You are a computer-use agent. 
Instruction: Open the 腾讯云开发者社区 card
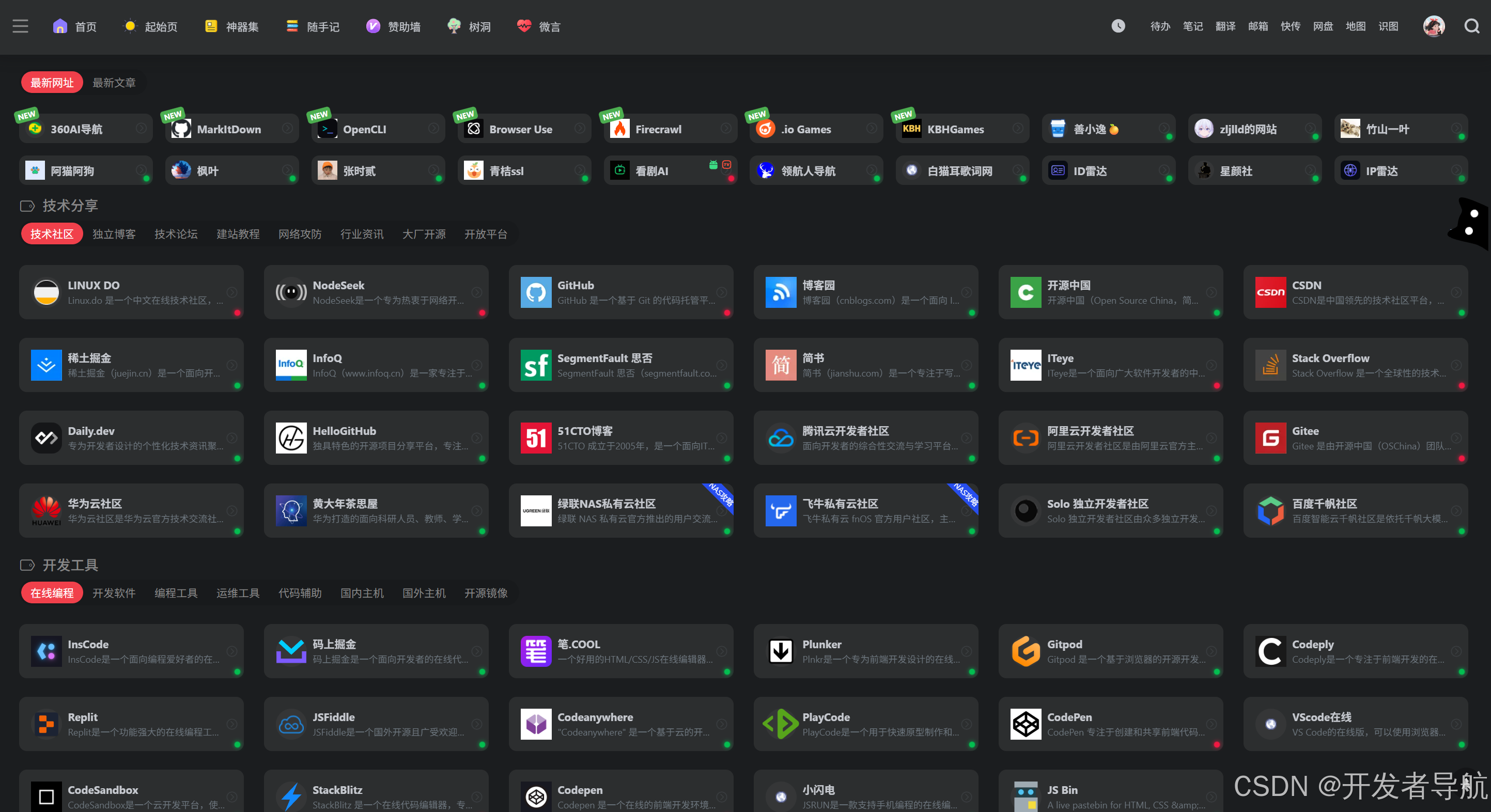pyautogui.click(x=865, y=438)
